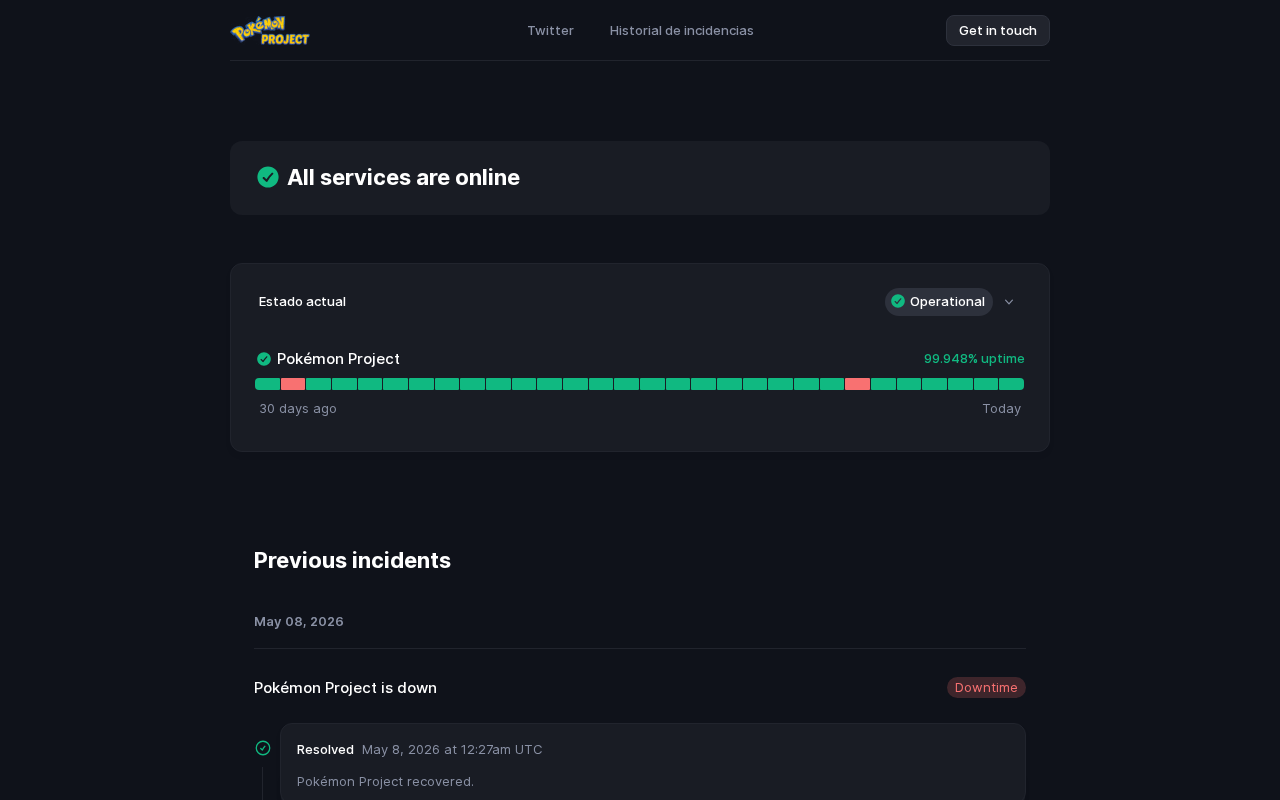
Task: Click the Resolved check circle icon
Action: pyautogui.click(x=263, y=748)
